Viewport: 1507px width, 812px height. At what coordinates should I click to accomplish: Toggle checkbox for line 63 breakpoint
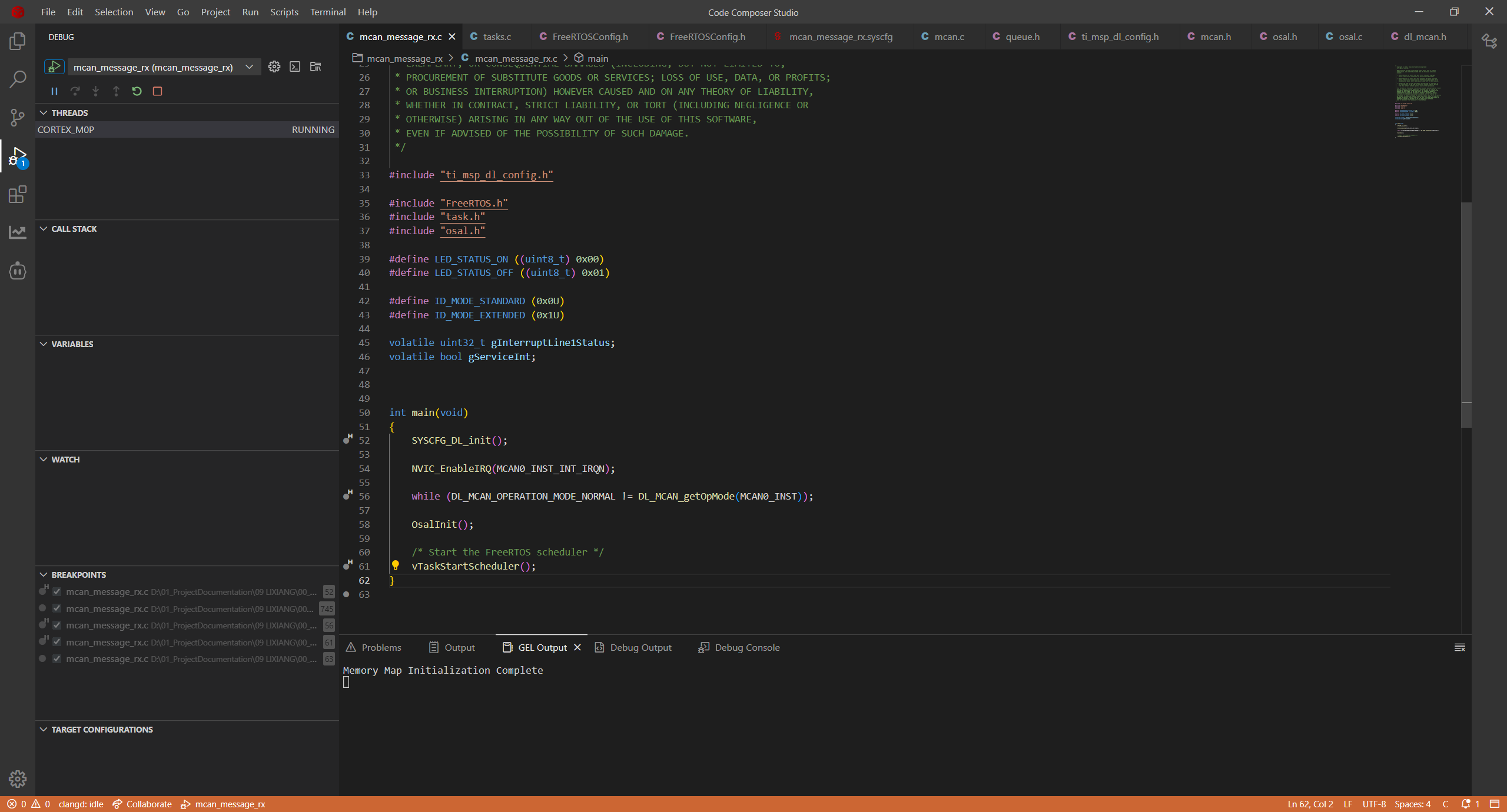[x=57, y=658]
